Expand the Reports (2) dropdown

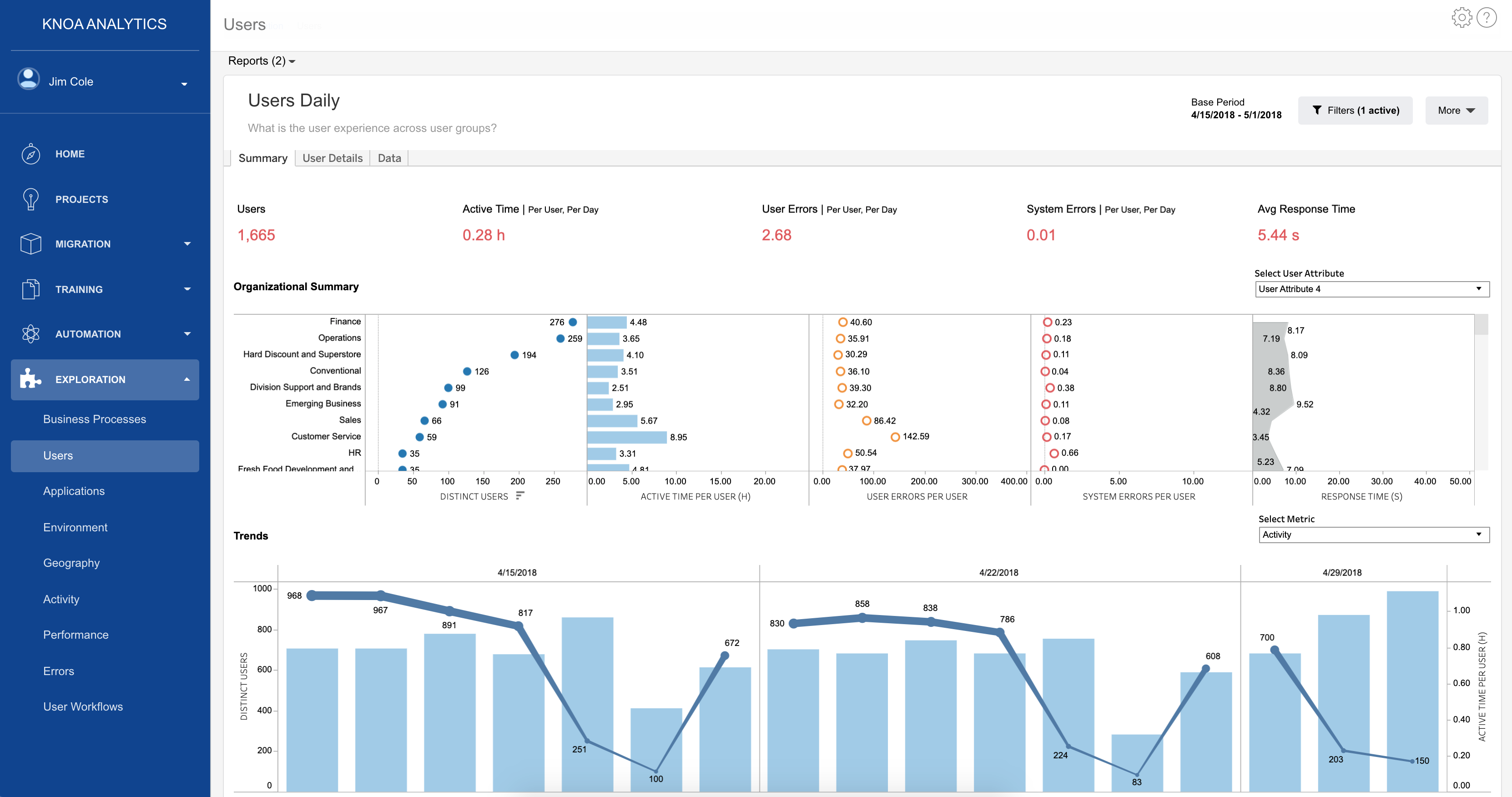(261, 61)
